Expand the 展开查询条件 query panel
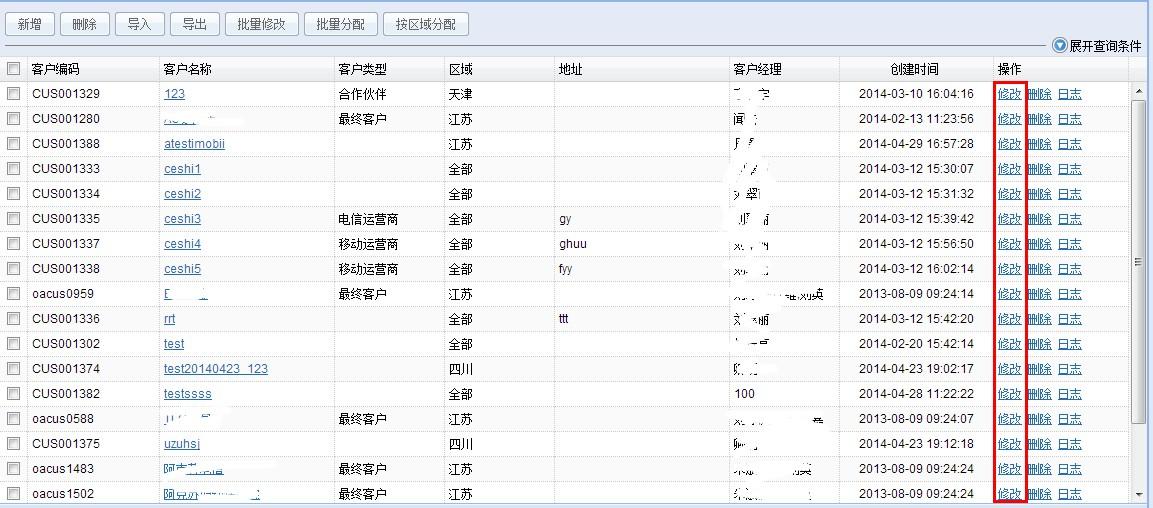 coord(1105,46)
